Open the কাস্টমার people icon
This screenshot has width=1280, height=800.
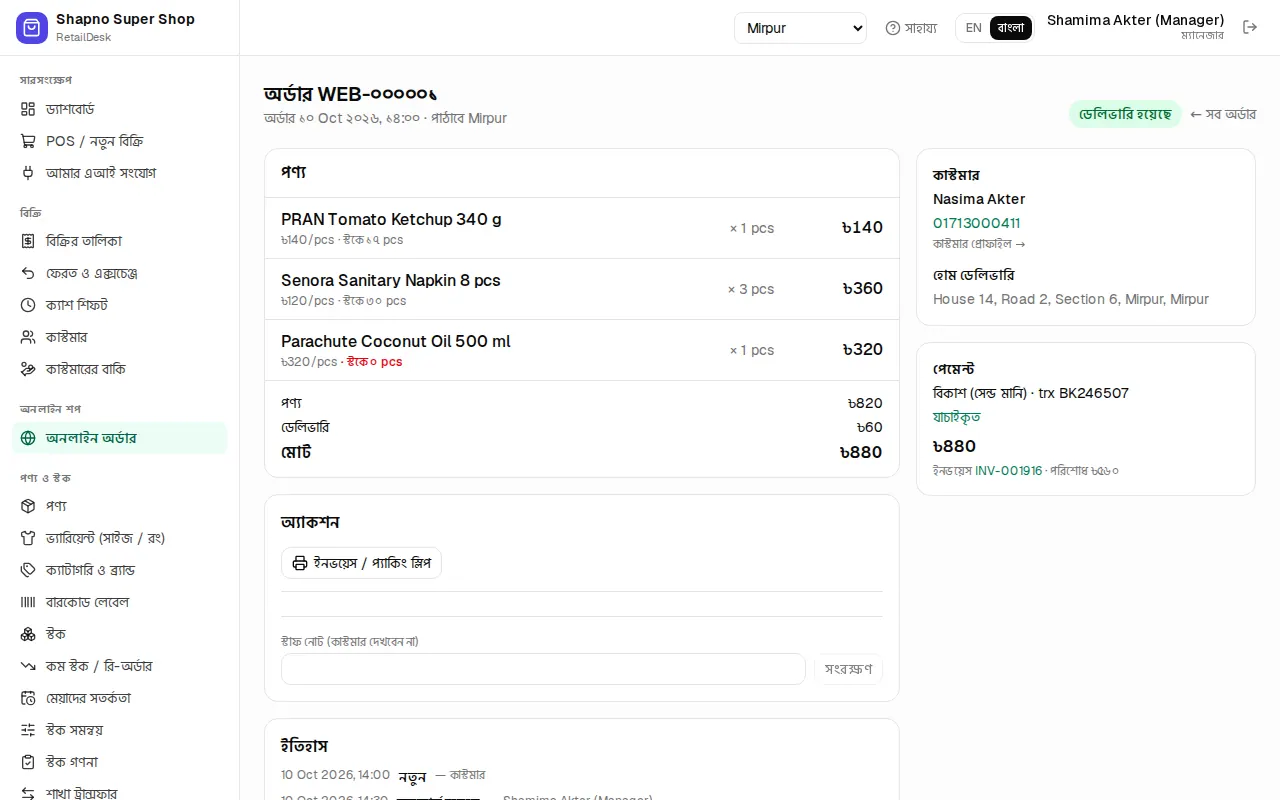(28, 337)
